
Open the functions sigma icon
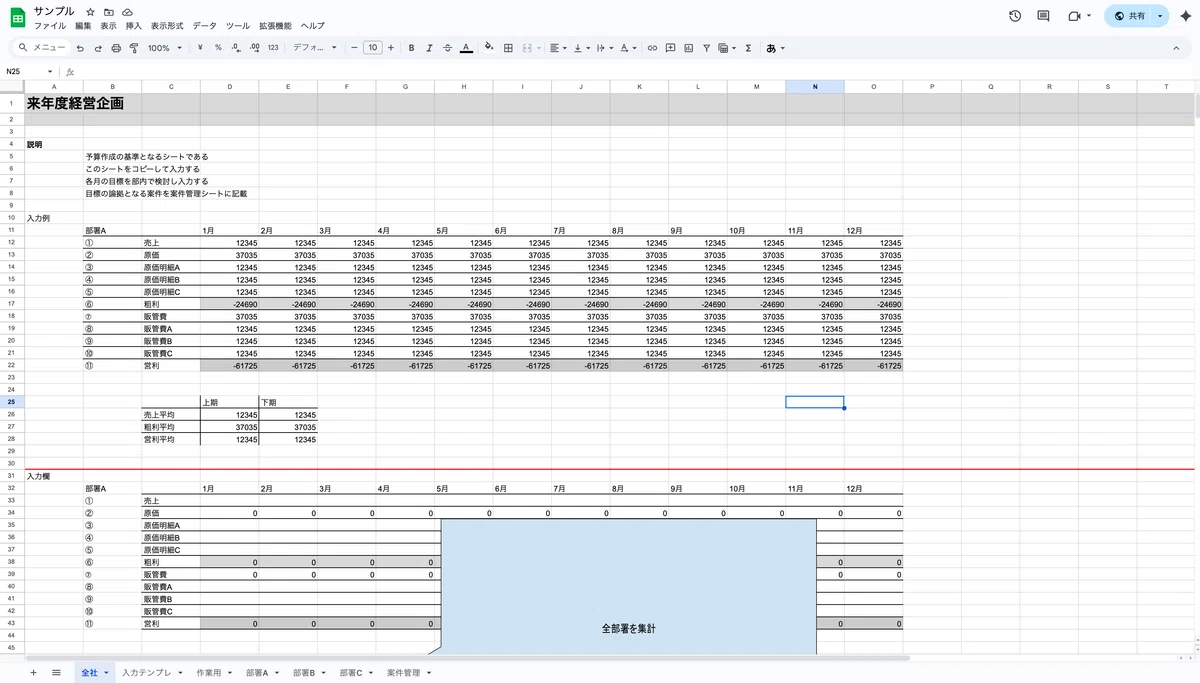pos(748,47)
